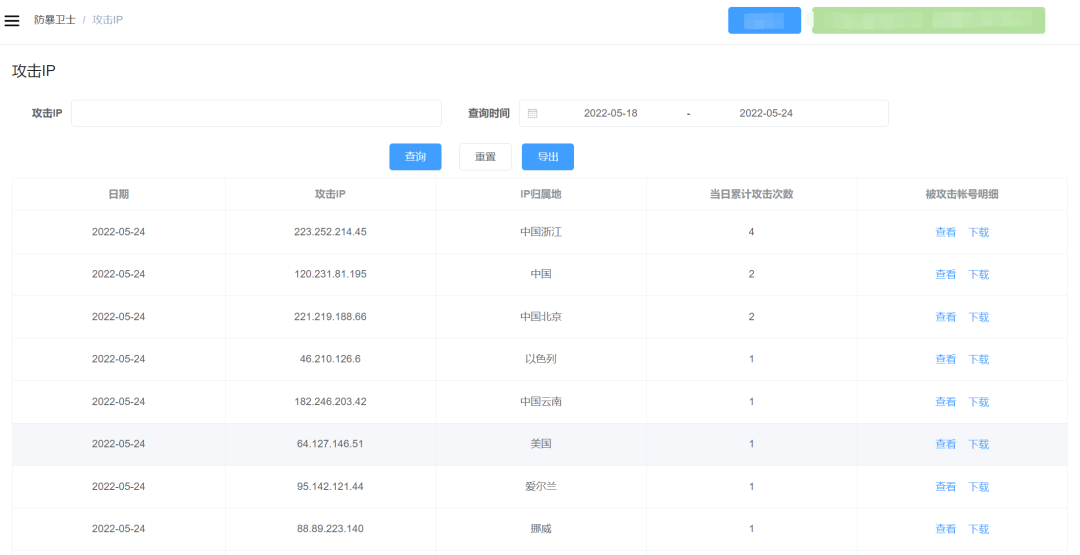Select IP cell 182.246.203.42
This screenshot has height=555, width=1080.
(330, 401)
